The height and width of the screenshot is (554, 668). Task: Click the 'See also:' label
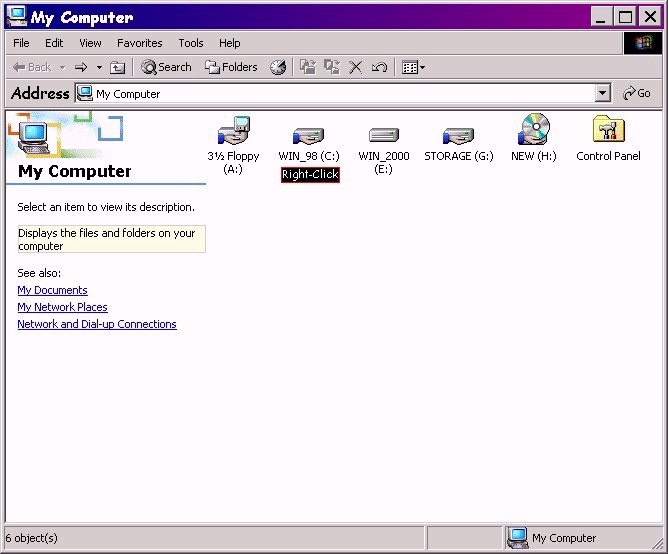[39, 273]
